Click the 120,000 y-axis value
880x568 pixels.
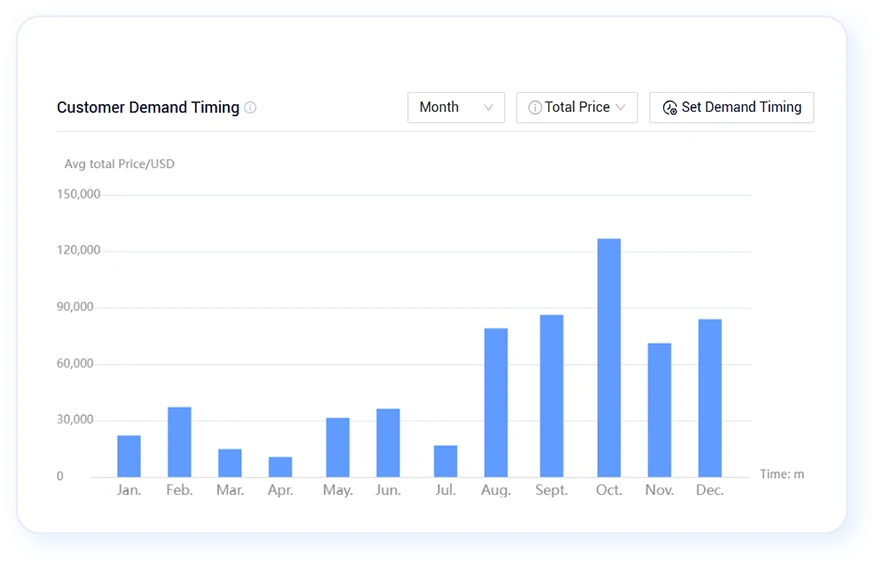(x=79, y=250)
